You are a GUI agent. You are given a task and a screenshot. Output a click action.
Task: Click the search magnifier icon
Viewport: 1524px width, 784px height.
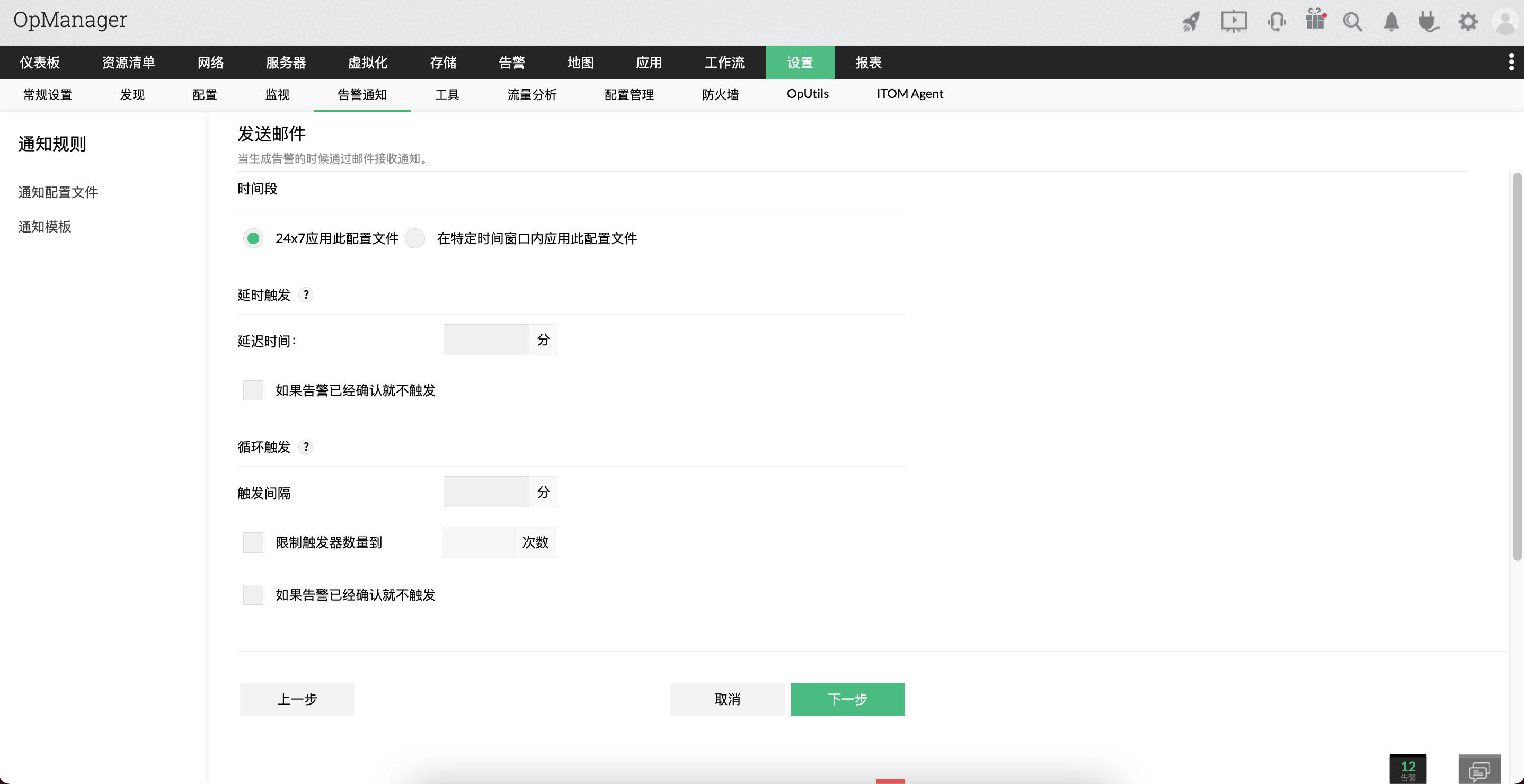coord(1353,22)
